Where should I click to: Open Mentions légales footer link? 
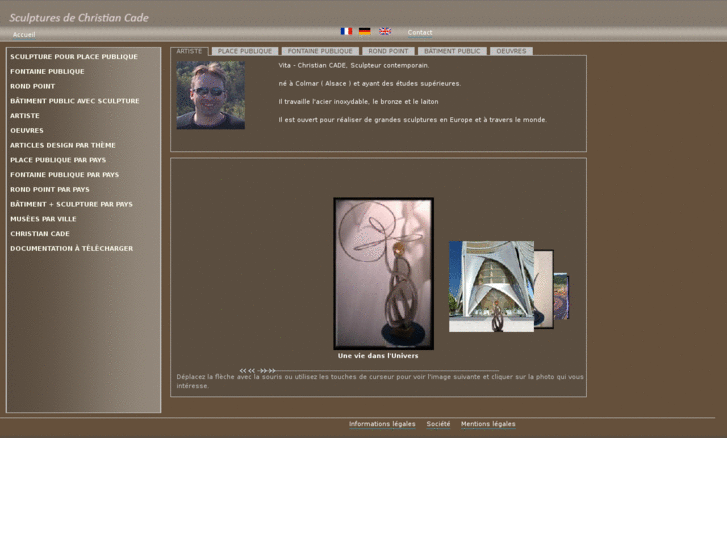(x=488, y=424)
